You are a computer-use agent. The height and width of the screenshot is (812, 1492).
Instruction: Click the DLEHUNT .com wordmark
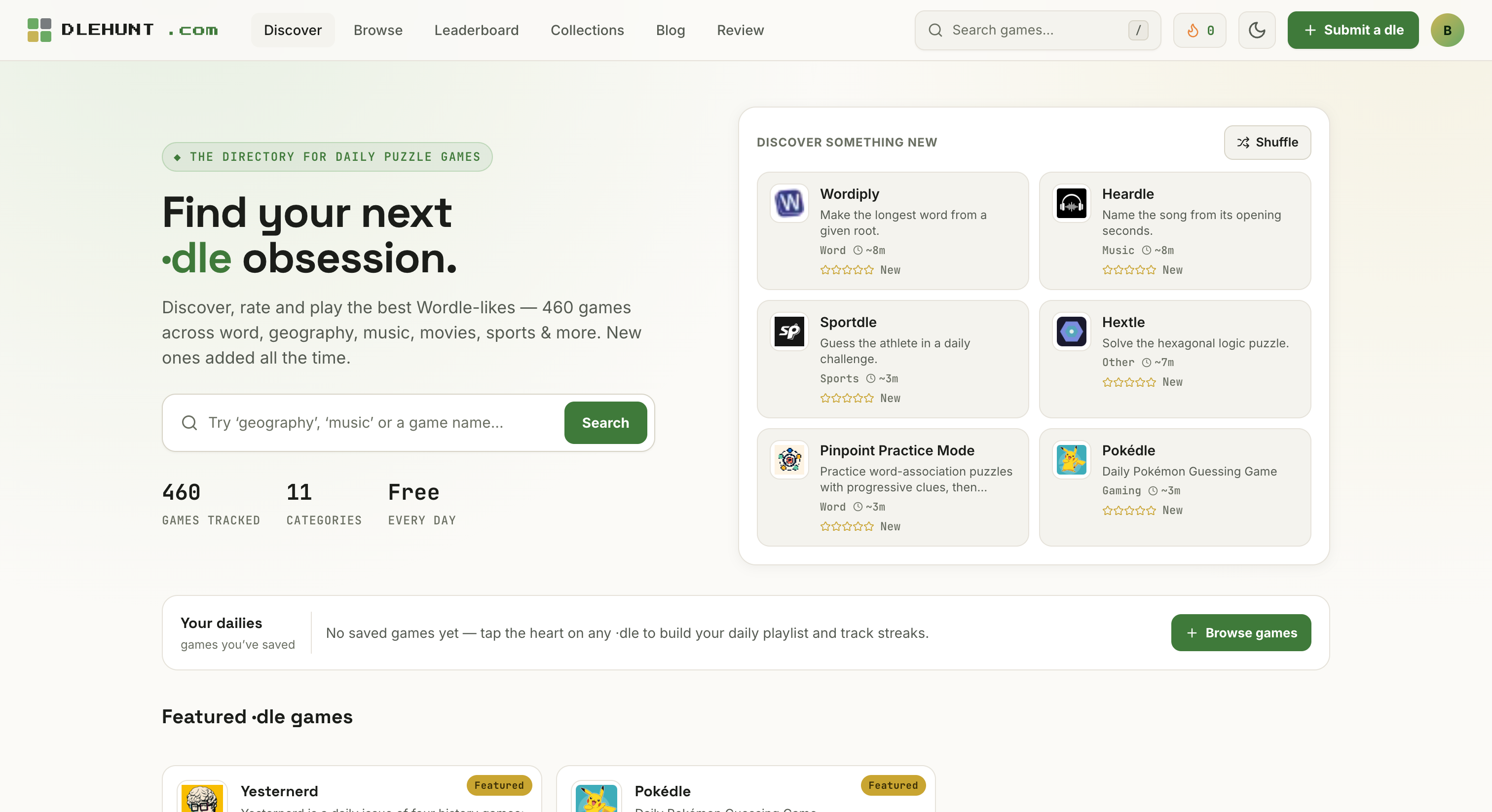click(x=139, y=30)
